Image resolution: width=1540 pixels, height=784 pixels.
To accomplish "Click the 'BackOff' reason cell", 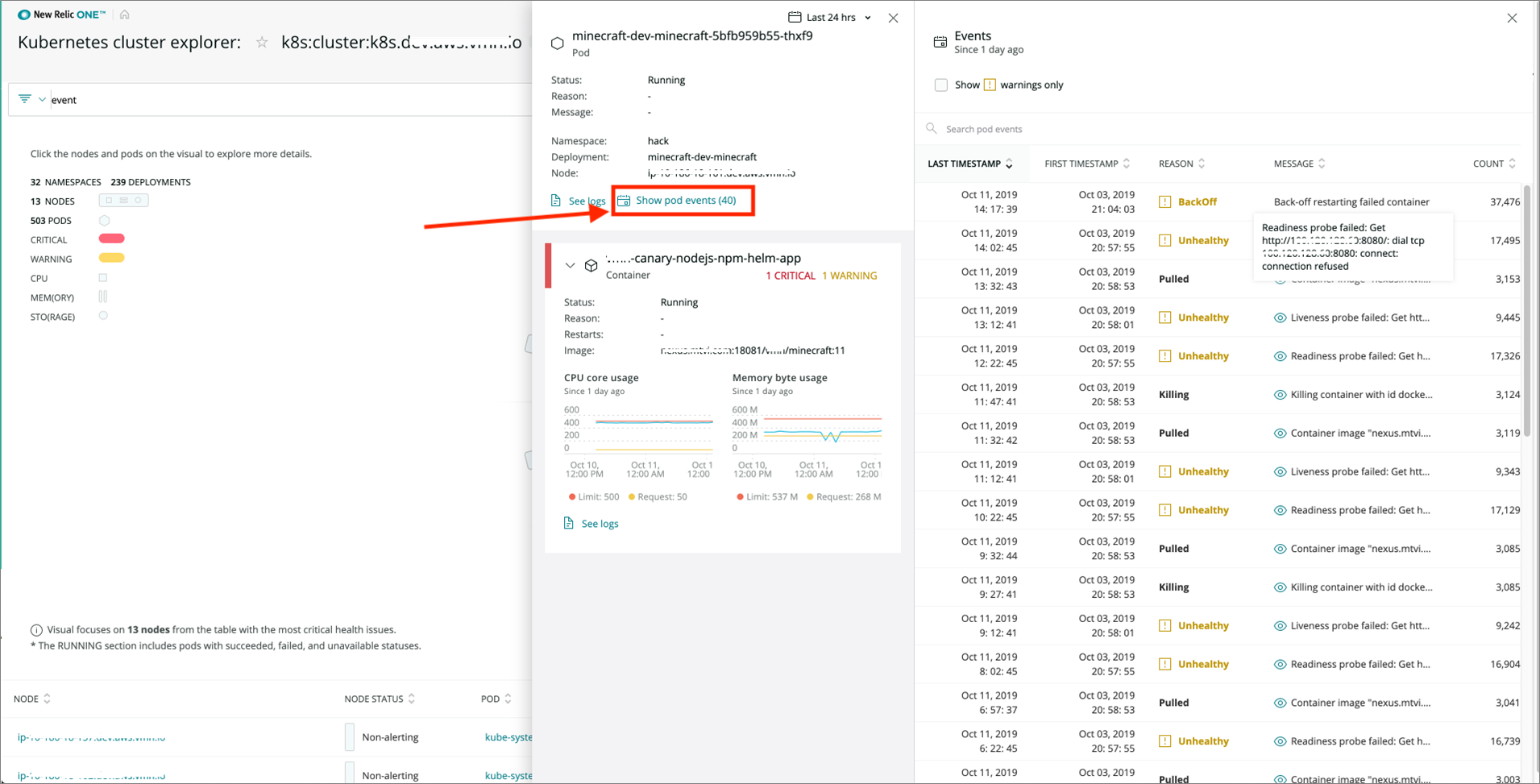I will coord(1198,202).
